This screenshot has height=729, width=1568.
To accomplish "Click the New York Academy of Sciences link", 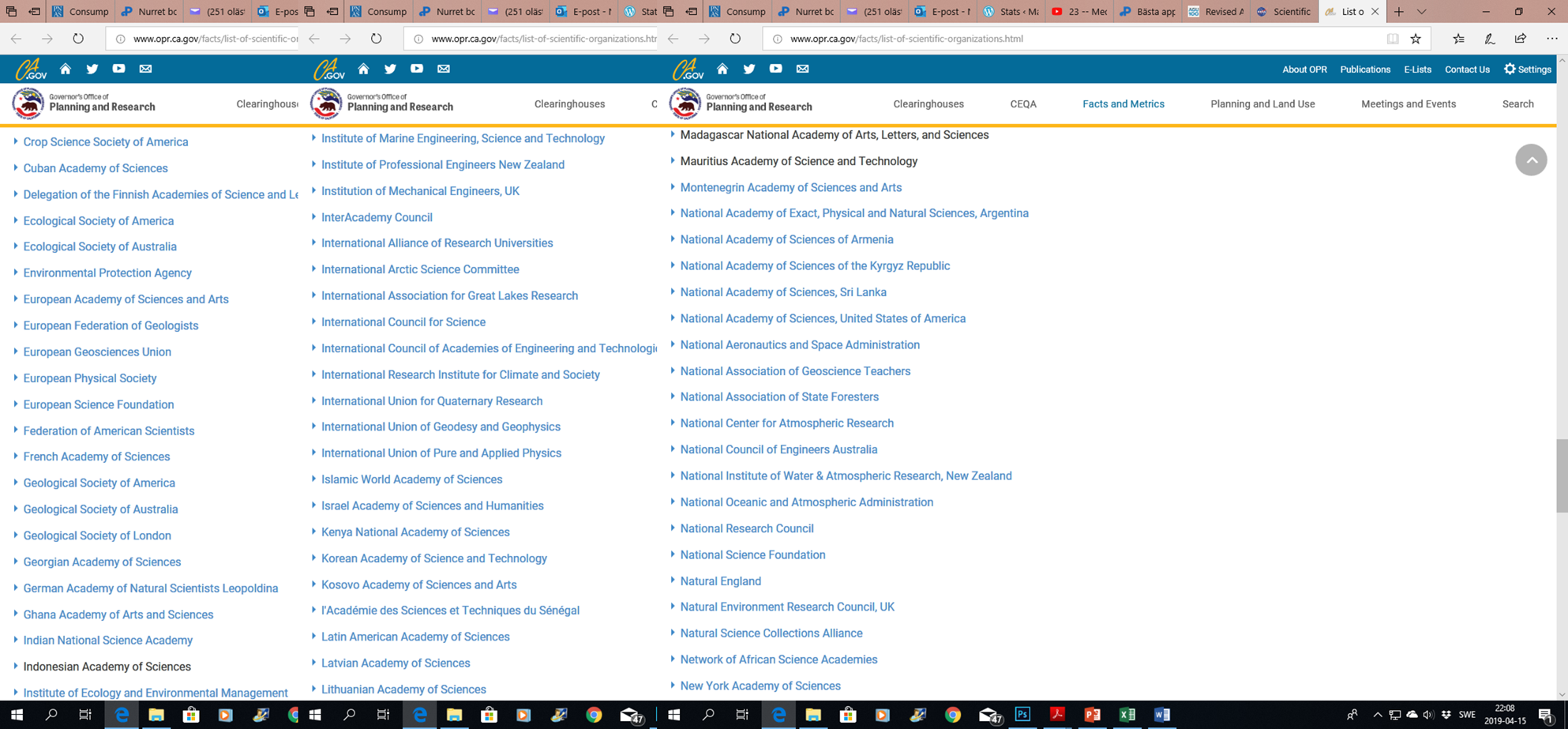I will [x=760, y=686].
